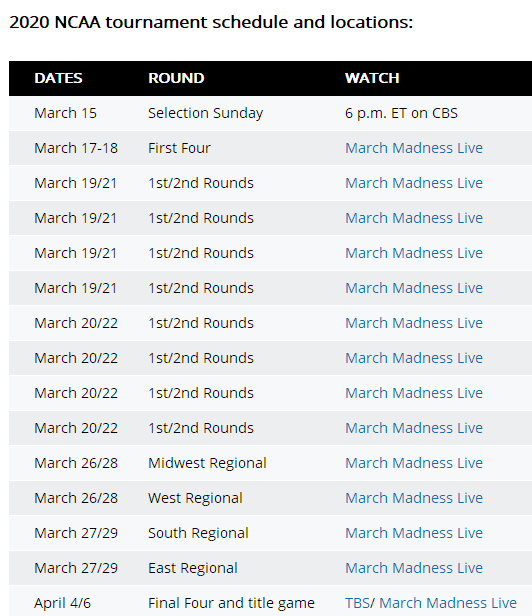Open March Madness Live link for East Regional
The height and width of the screenshot is (616, 532).
(x=414, y=568)
